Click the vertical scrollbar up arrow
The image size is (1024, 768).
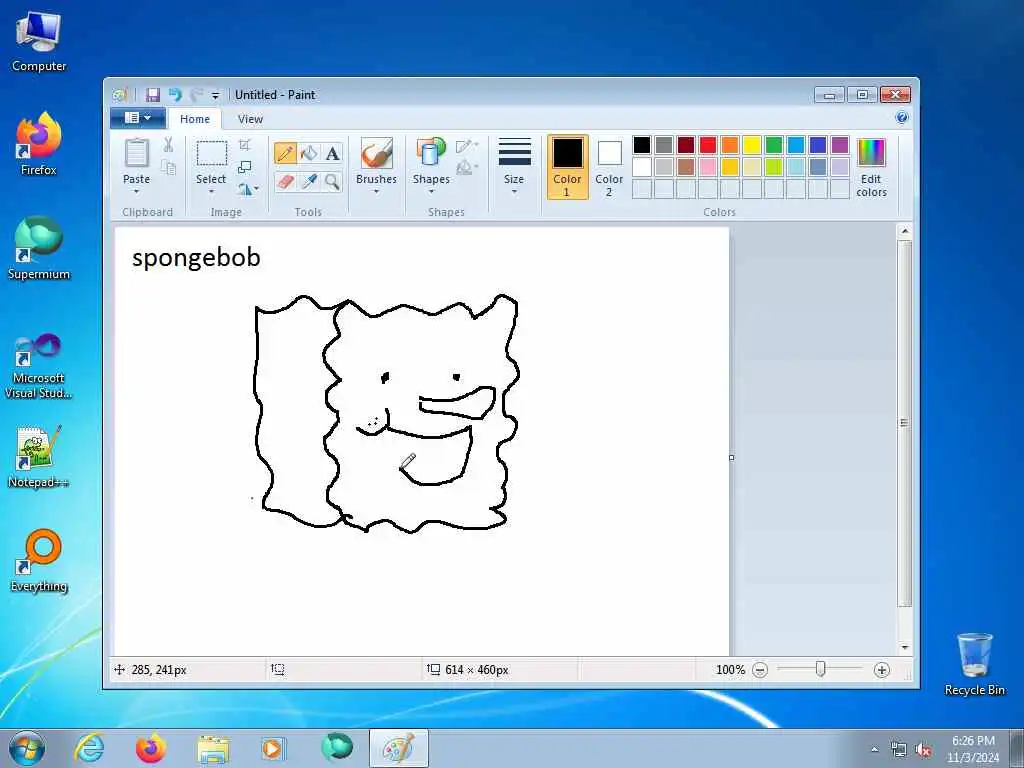904,231
